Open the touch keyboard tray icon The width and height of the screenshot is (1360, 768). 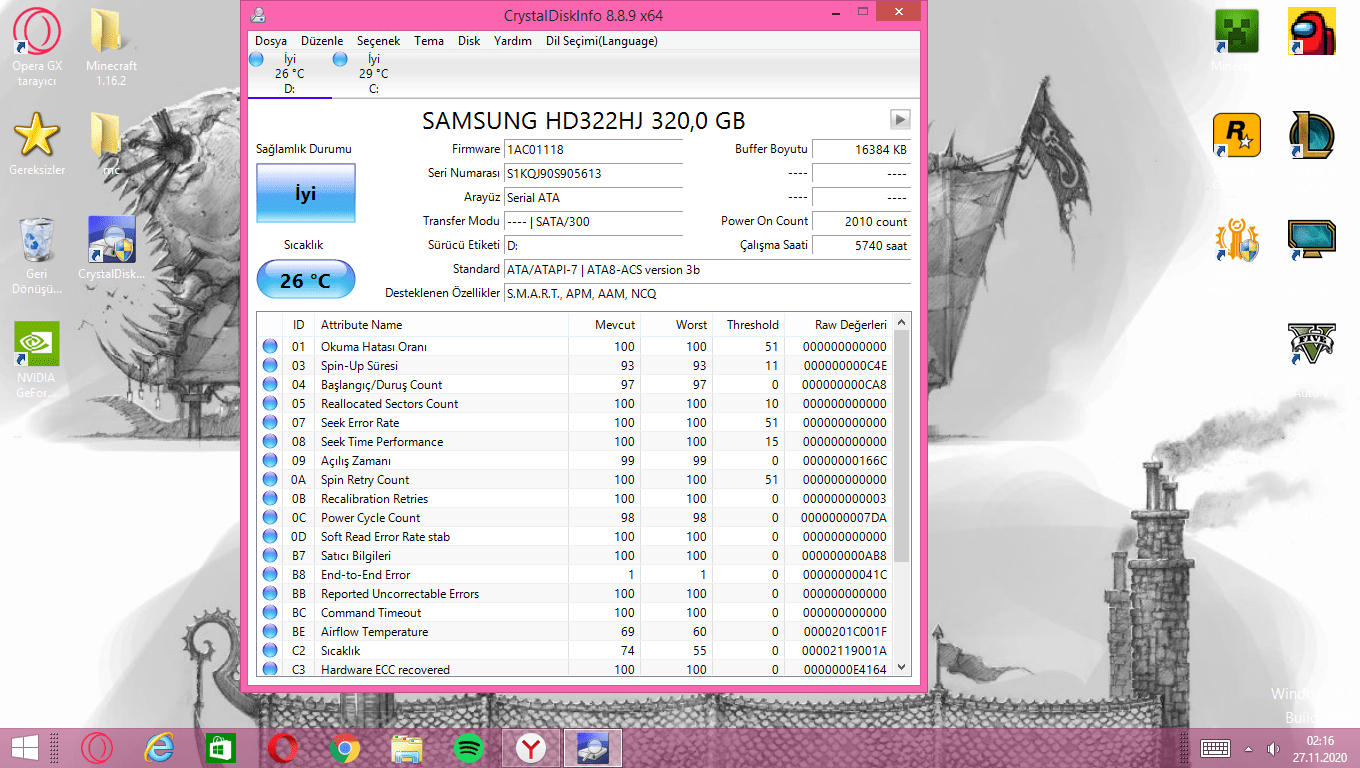[x=1216, y=748]
